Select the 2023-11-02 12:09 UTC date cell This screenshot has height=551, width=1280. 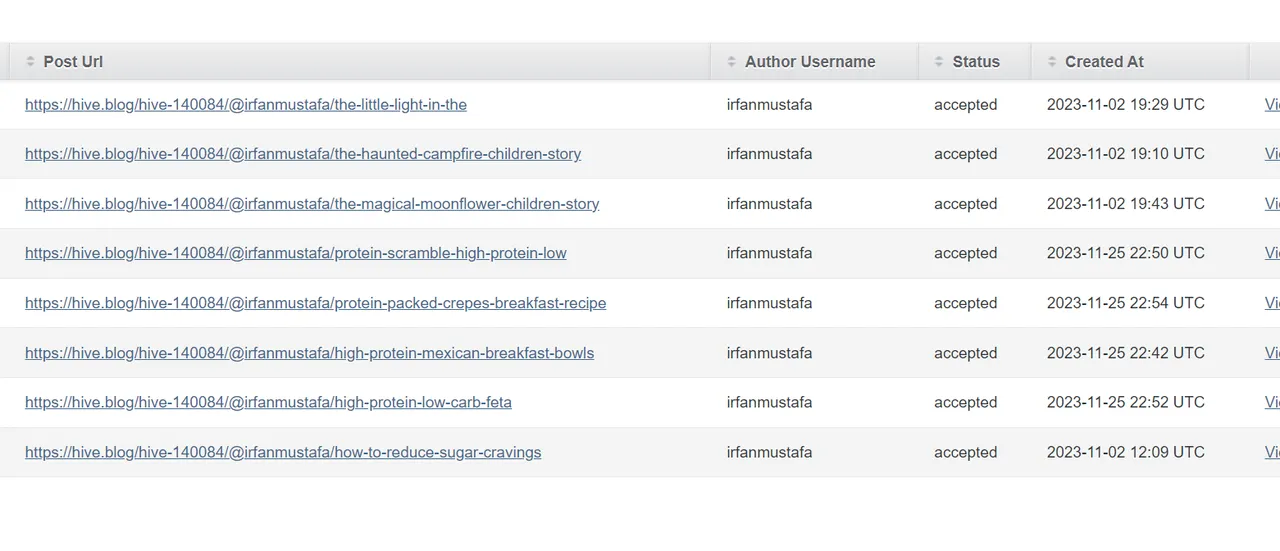point(1126,452)
